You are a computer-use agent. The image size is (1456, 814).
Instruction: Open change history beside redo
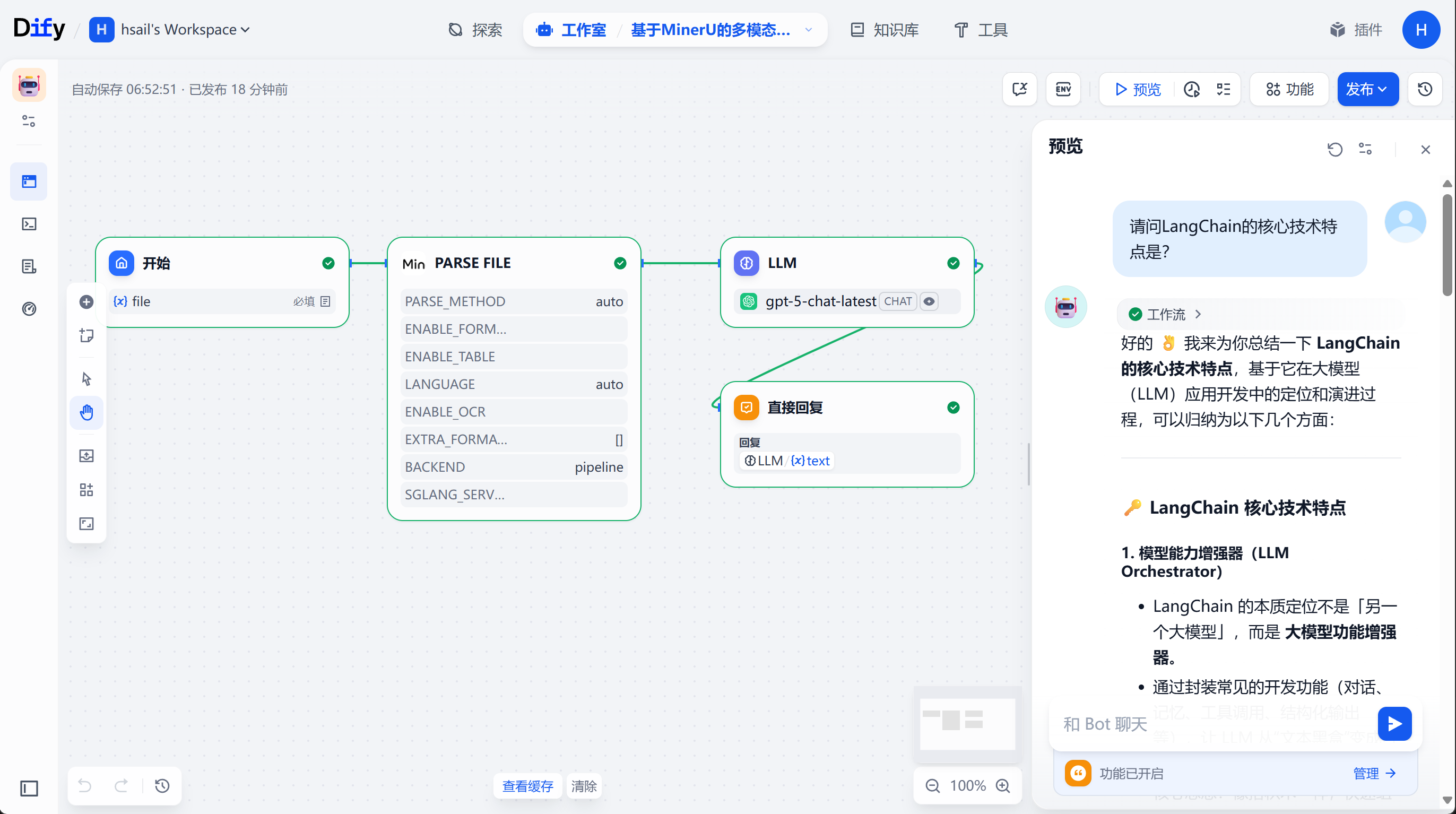162,786
